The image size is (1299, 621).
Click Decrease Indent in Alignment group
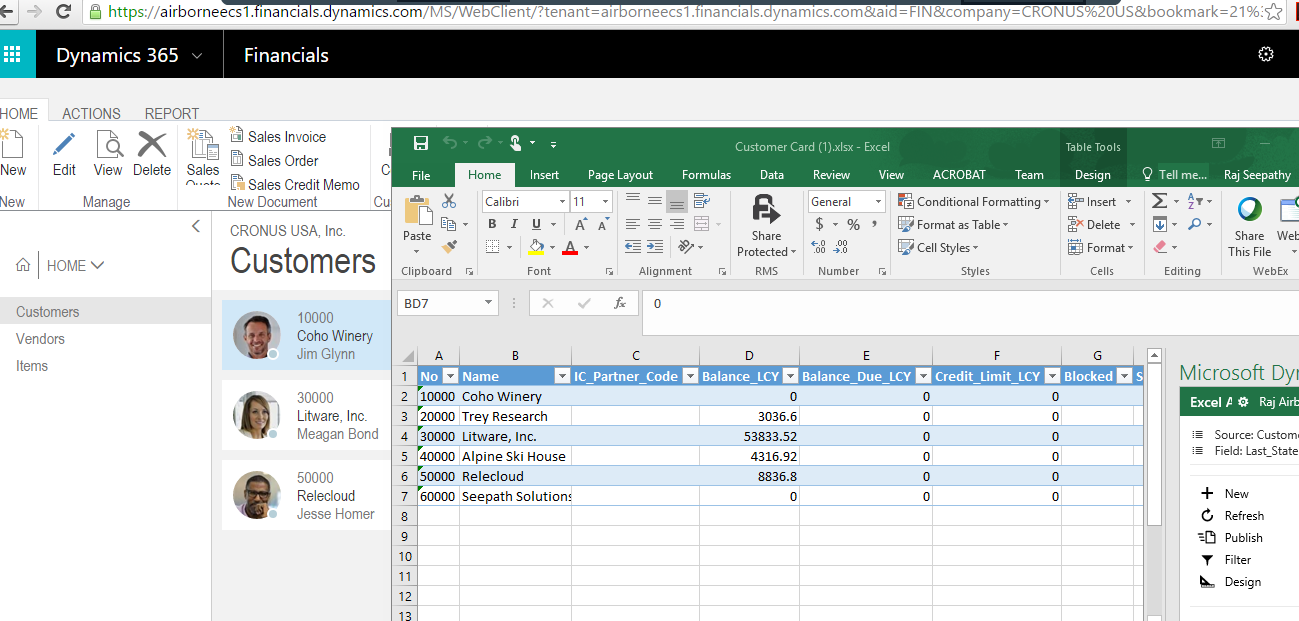point(633,246)
